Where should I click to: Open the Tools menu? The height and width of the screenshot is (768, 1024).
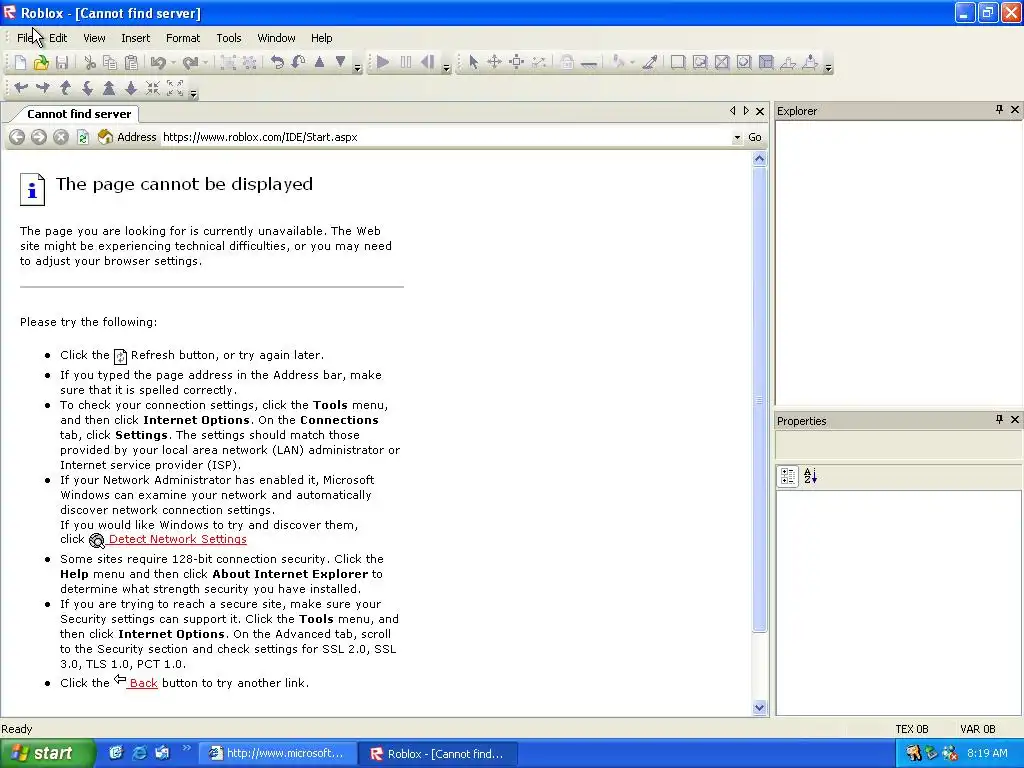tap(229, 38)
